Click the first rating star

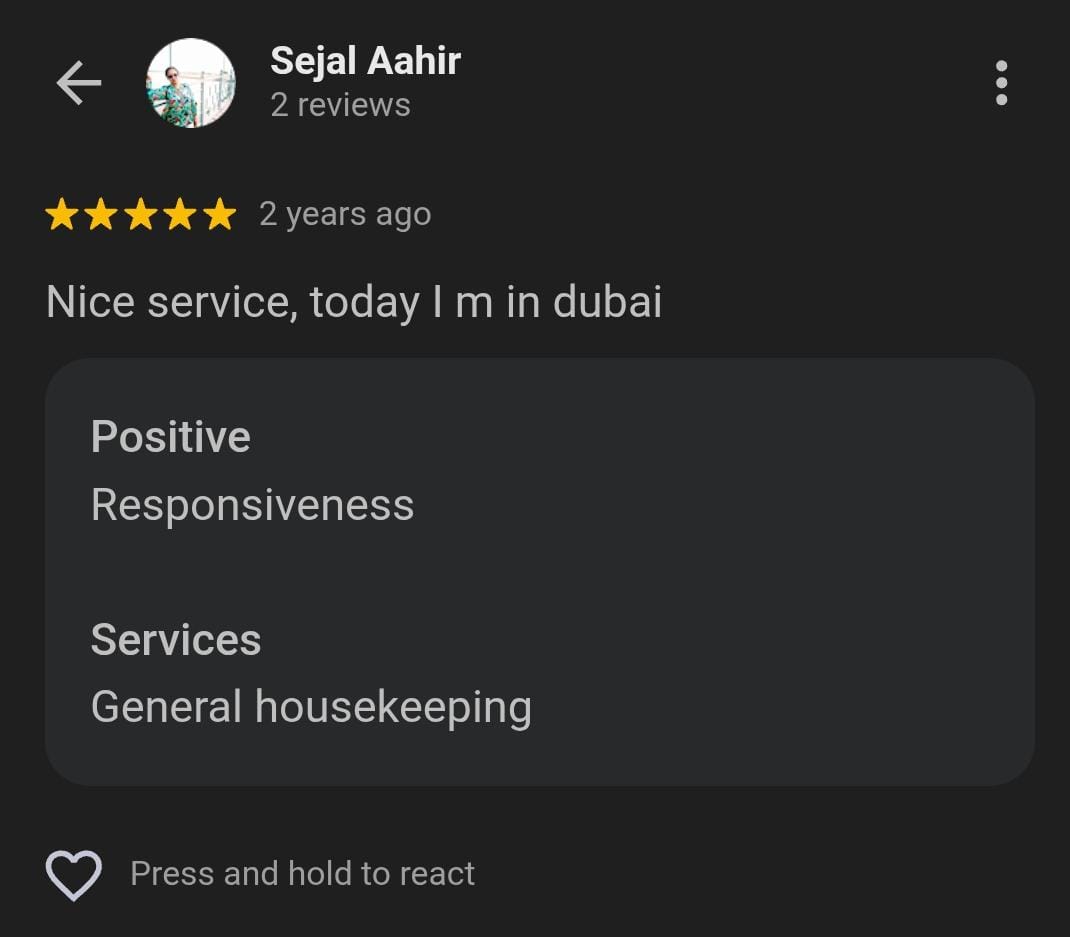[x=62, y=214]
